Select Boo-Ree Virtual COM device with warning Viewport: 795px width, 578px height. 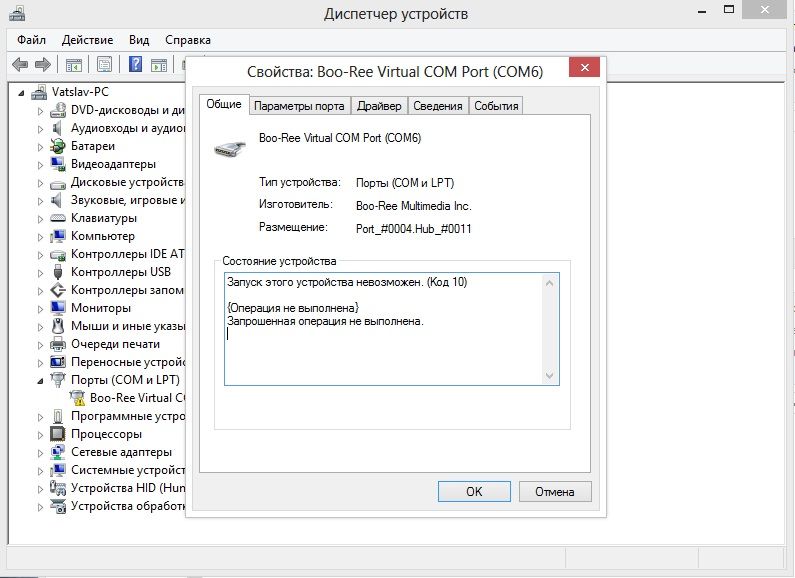coord(130,398)
